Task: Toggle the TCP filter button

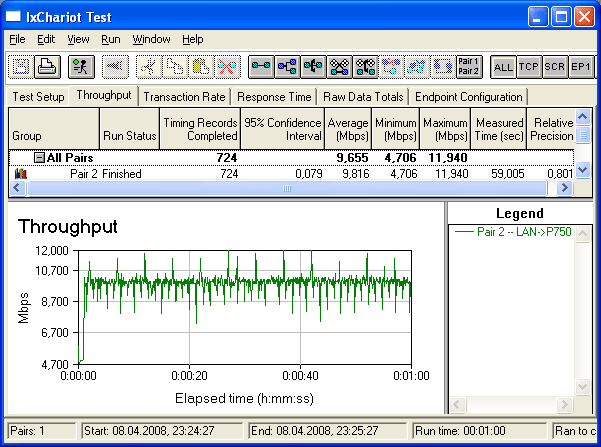Action: click(529, 67)
